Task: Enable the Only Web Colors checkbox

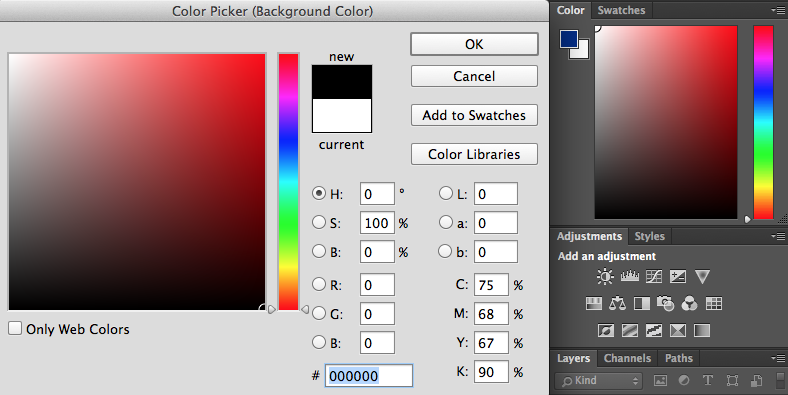Action: click(x=15, y=329)
